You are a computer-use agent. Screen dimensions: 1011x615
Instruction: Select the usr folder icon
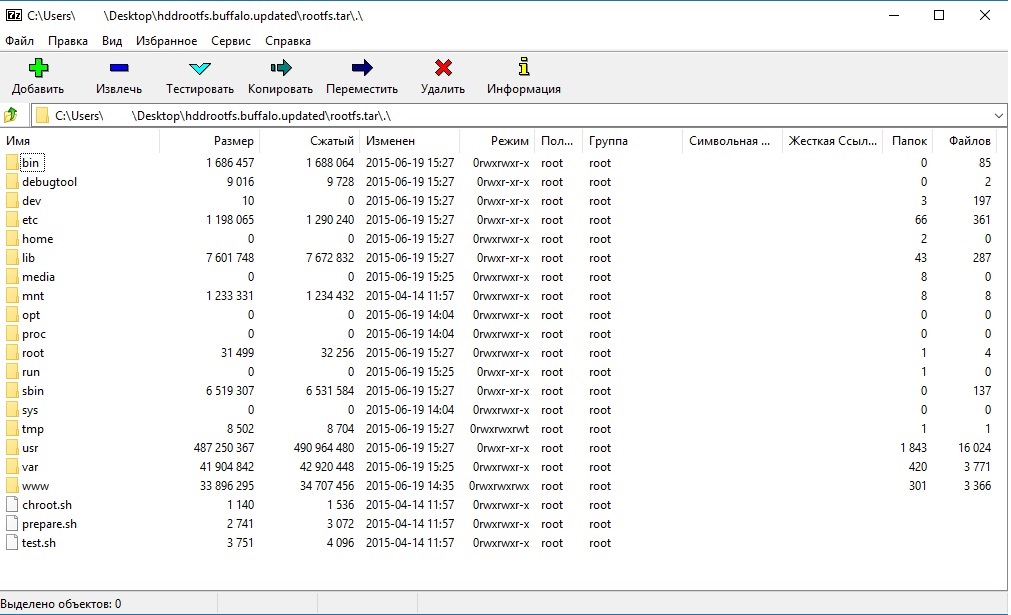tap(12, 448)
